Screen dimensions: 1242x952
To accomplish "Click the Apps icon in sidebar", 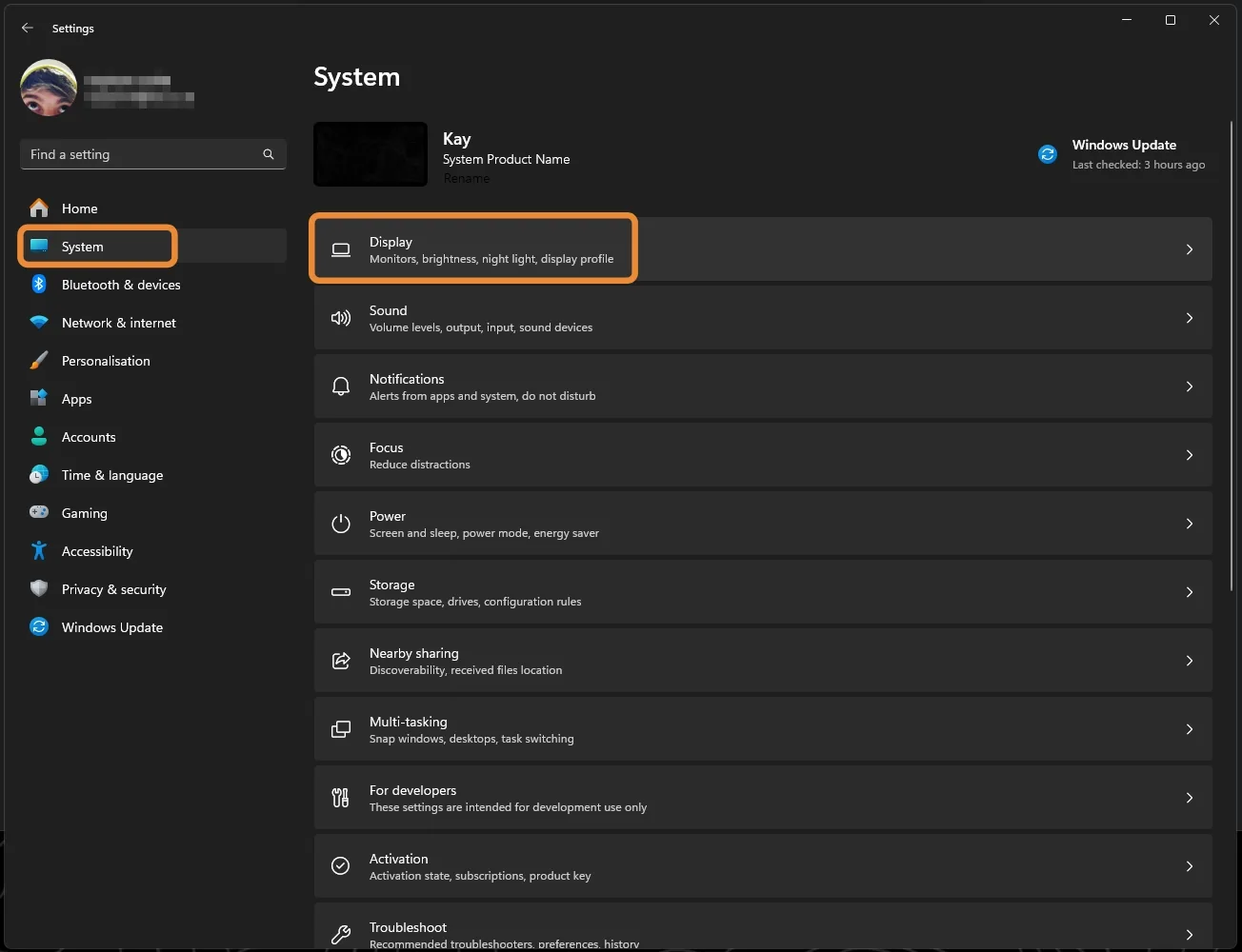I will (x=39, y=399).
